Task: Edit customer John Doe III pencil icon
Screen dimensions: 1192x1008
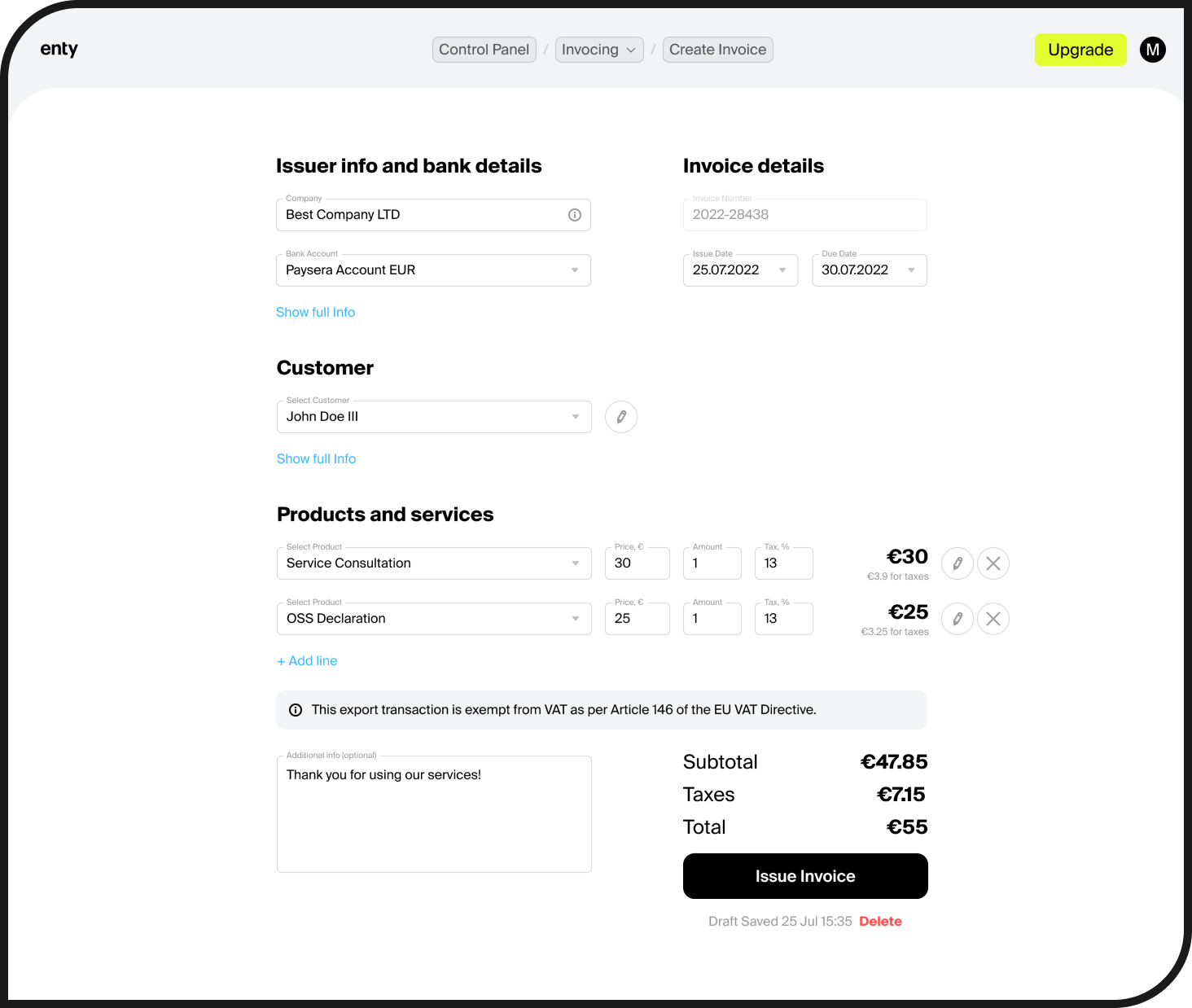Action: 621,417
